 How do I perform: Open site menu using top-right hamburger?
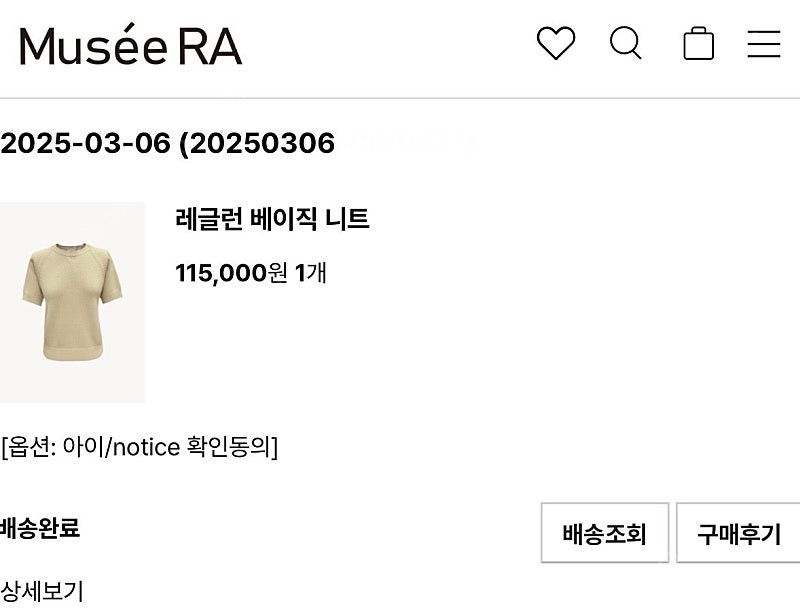click(764, 43)
